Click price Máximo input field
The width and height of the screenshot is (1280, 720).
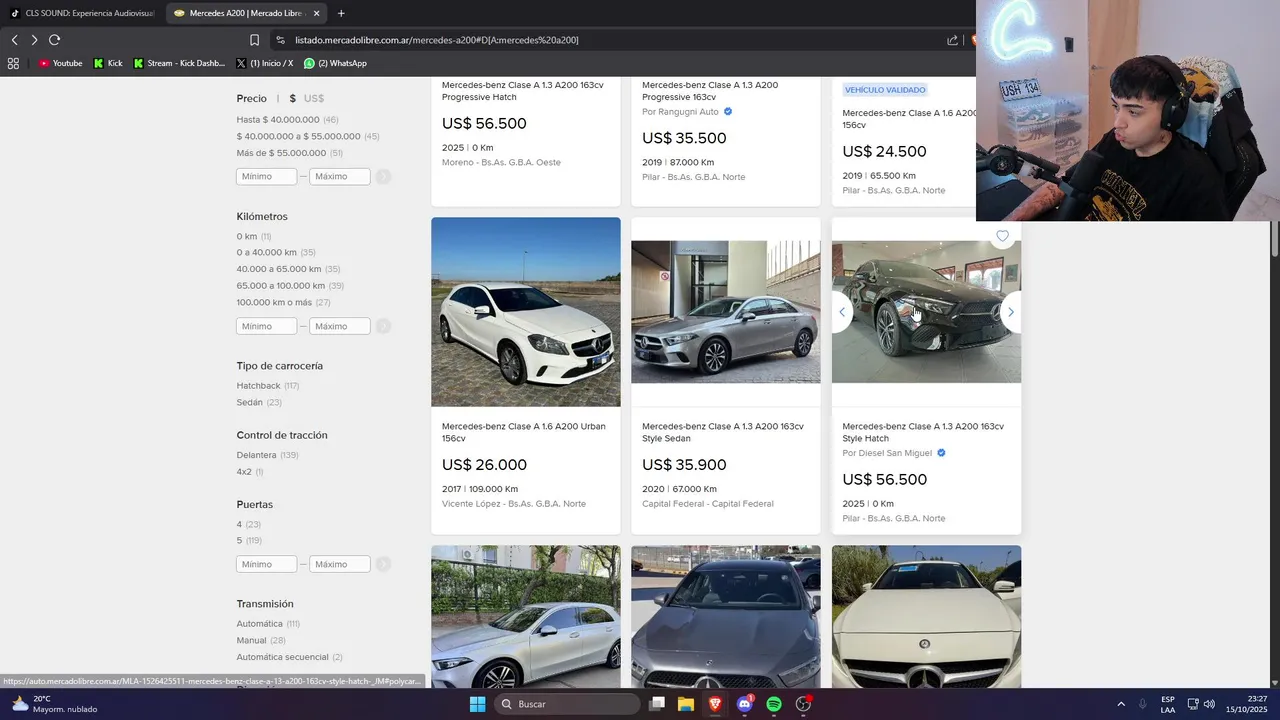(340, 176)
